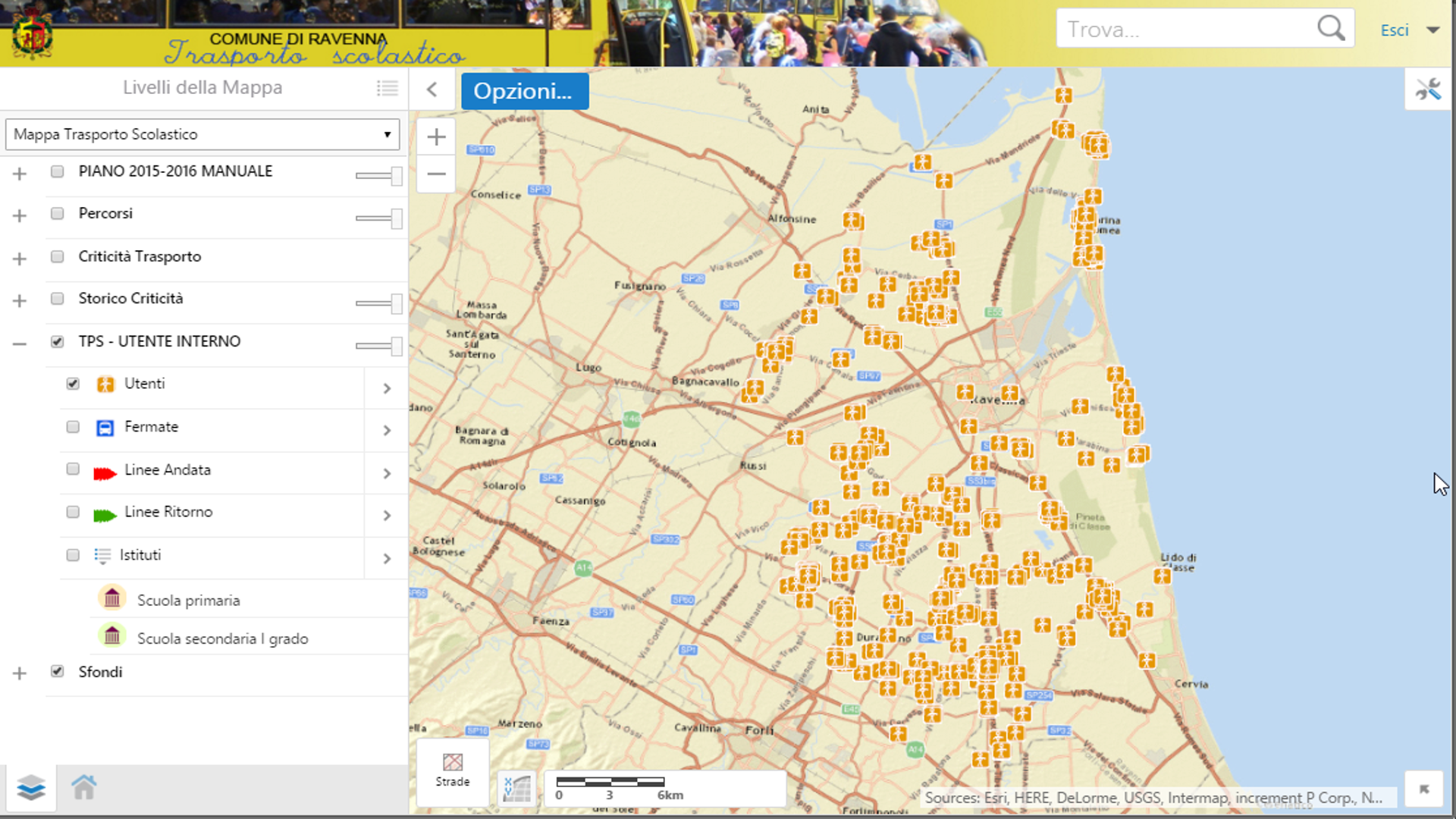
Task: Enable Criticità Trasporto layer
Action: [57, 256]
